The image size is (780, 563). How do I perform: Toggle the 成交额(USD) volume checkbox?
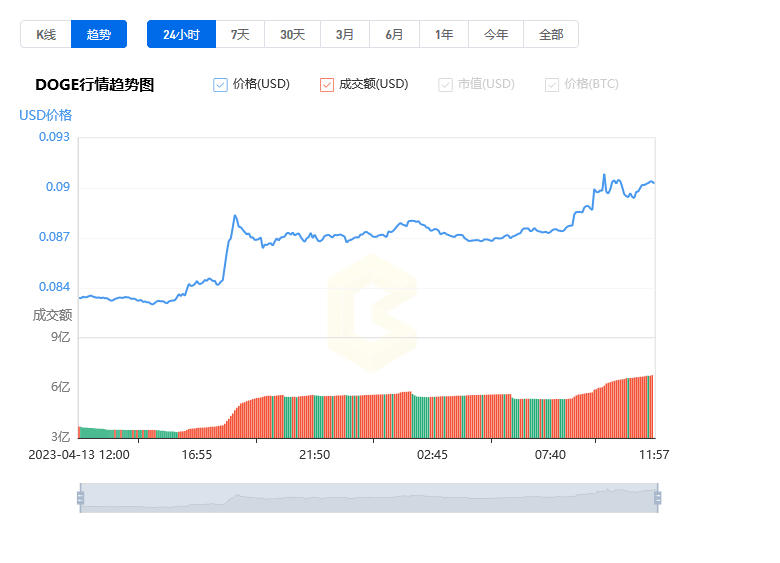(327, 85)
